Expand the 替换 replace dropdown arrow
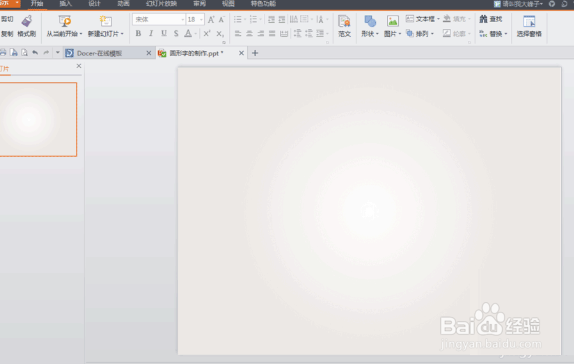Image resolution: width=574 pixels, height=364 pixels. 506,34
